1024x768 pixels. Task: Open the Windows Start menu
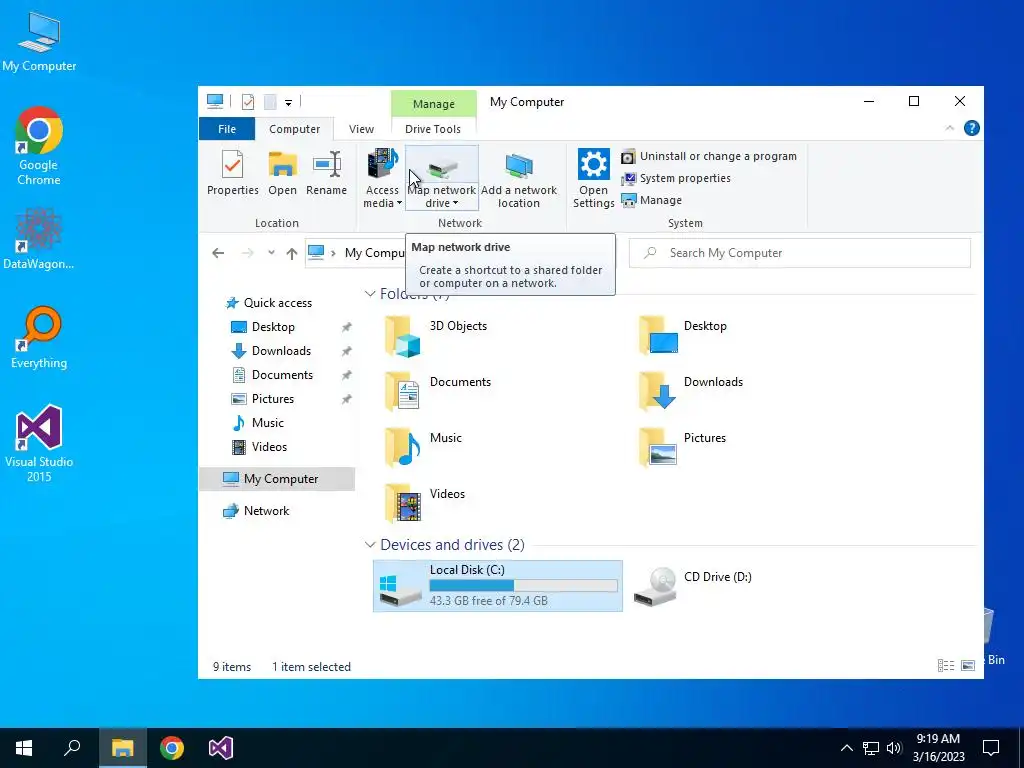[24, 748]
